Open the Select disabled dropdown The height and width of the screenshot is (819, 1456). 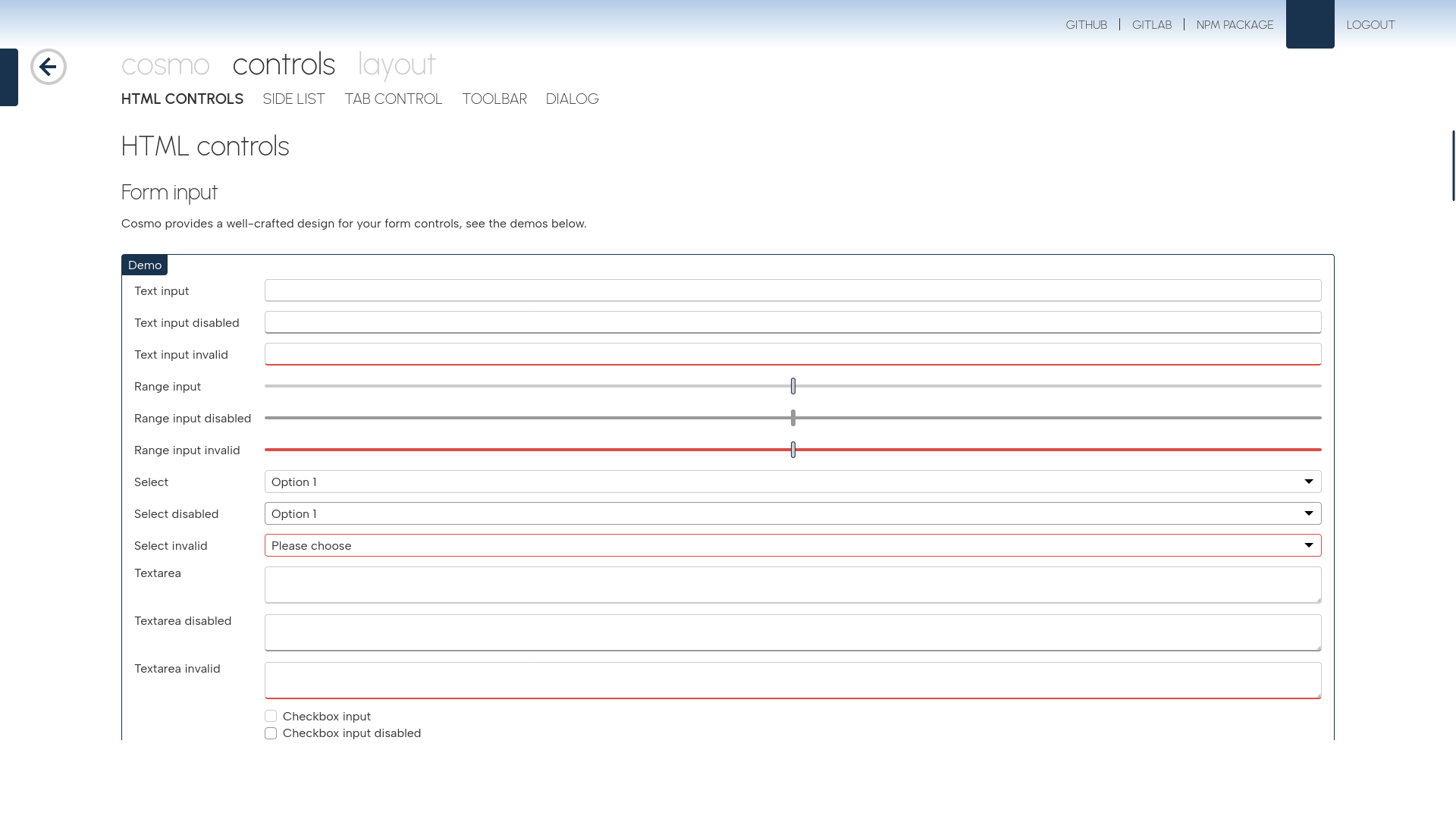click(x=792, y=513)
